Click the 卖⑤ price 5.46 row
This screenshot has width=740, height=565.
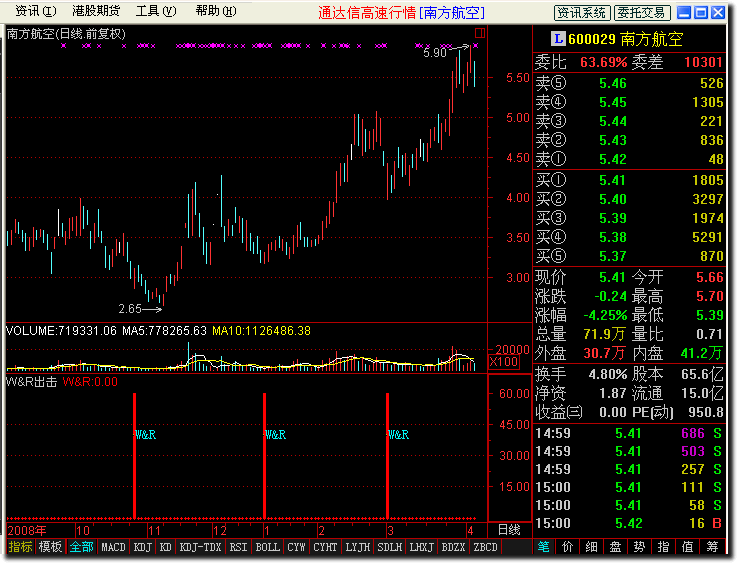[630, 83]
